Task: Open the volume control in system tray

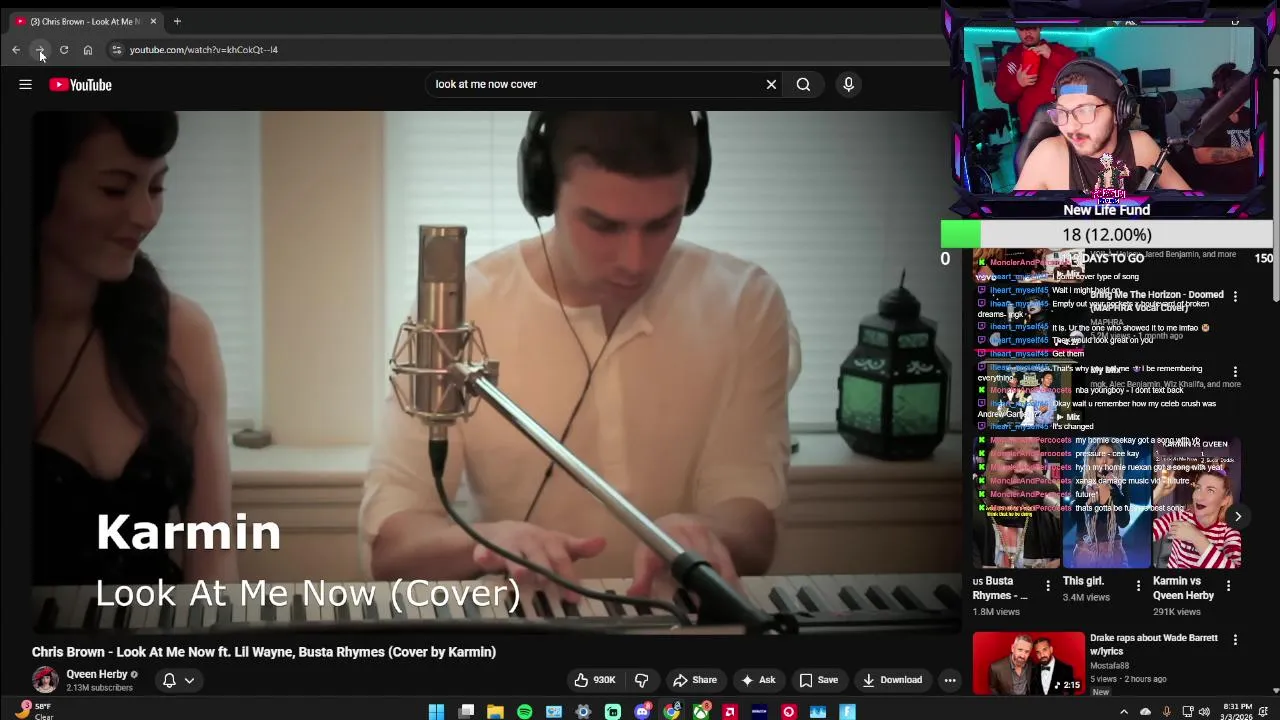Action: pyautogui.click(x=1204, y=712)
